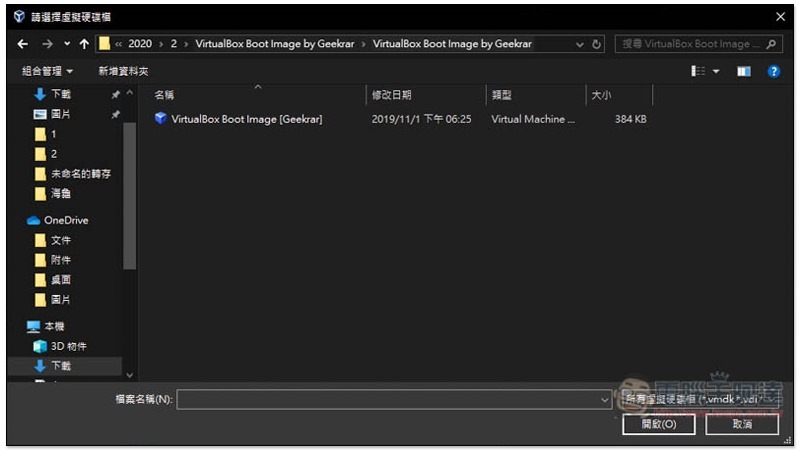The width and height of the screenshot is (800, 451).
Task: Click the navigation pane scrollbar thumb
Action: [130, 195]
